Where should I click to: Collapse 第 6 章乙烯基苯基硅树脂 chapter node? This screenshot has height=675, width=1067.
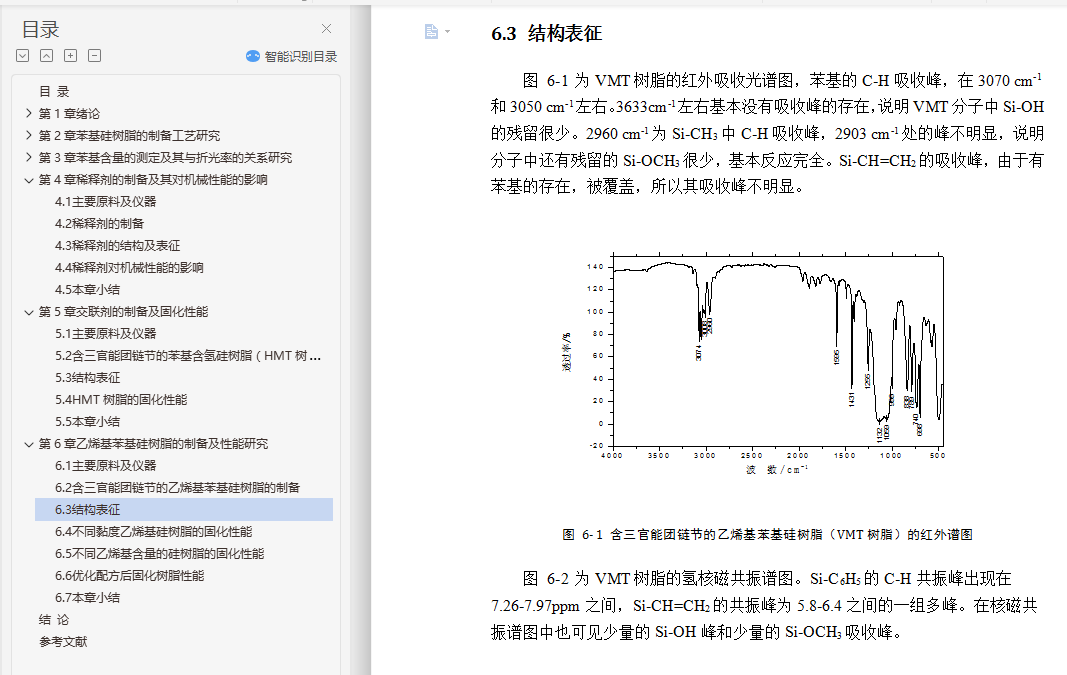click(29, 444)
